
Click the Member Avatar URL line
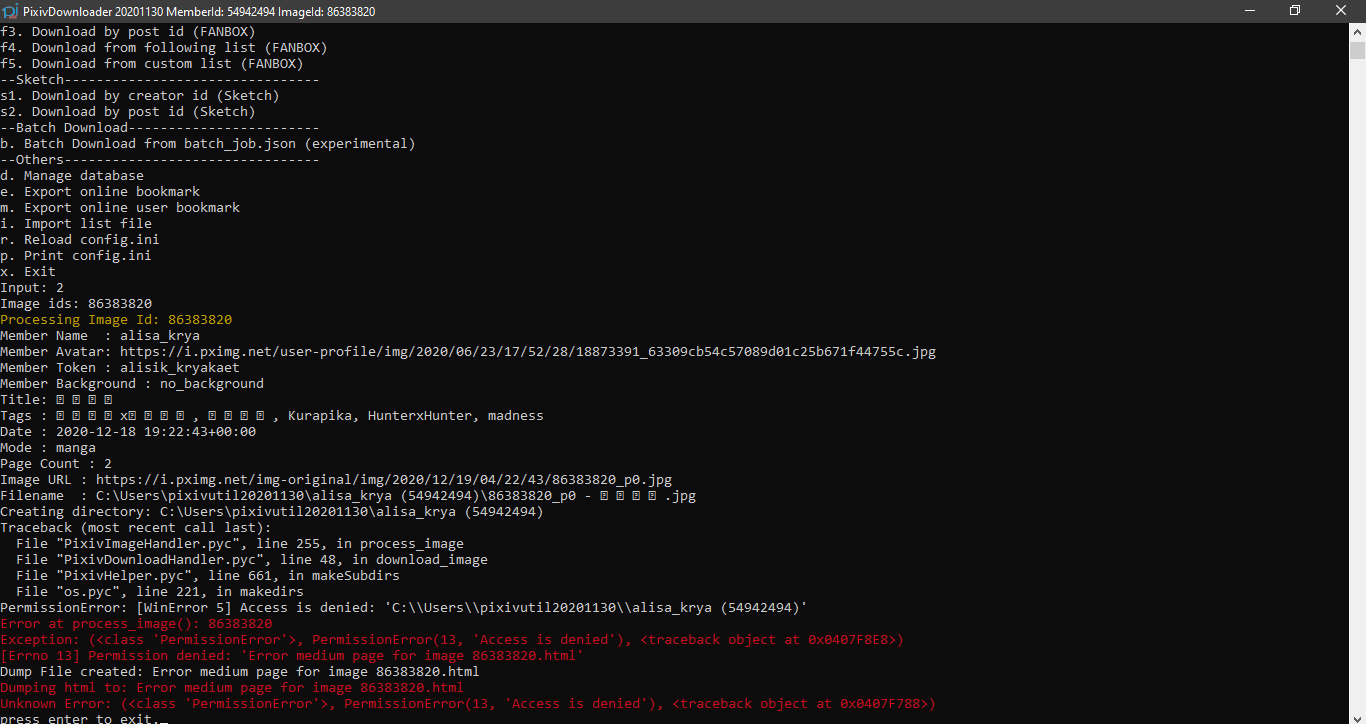[468, 352]
